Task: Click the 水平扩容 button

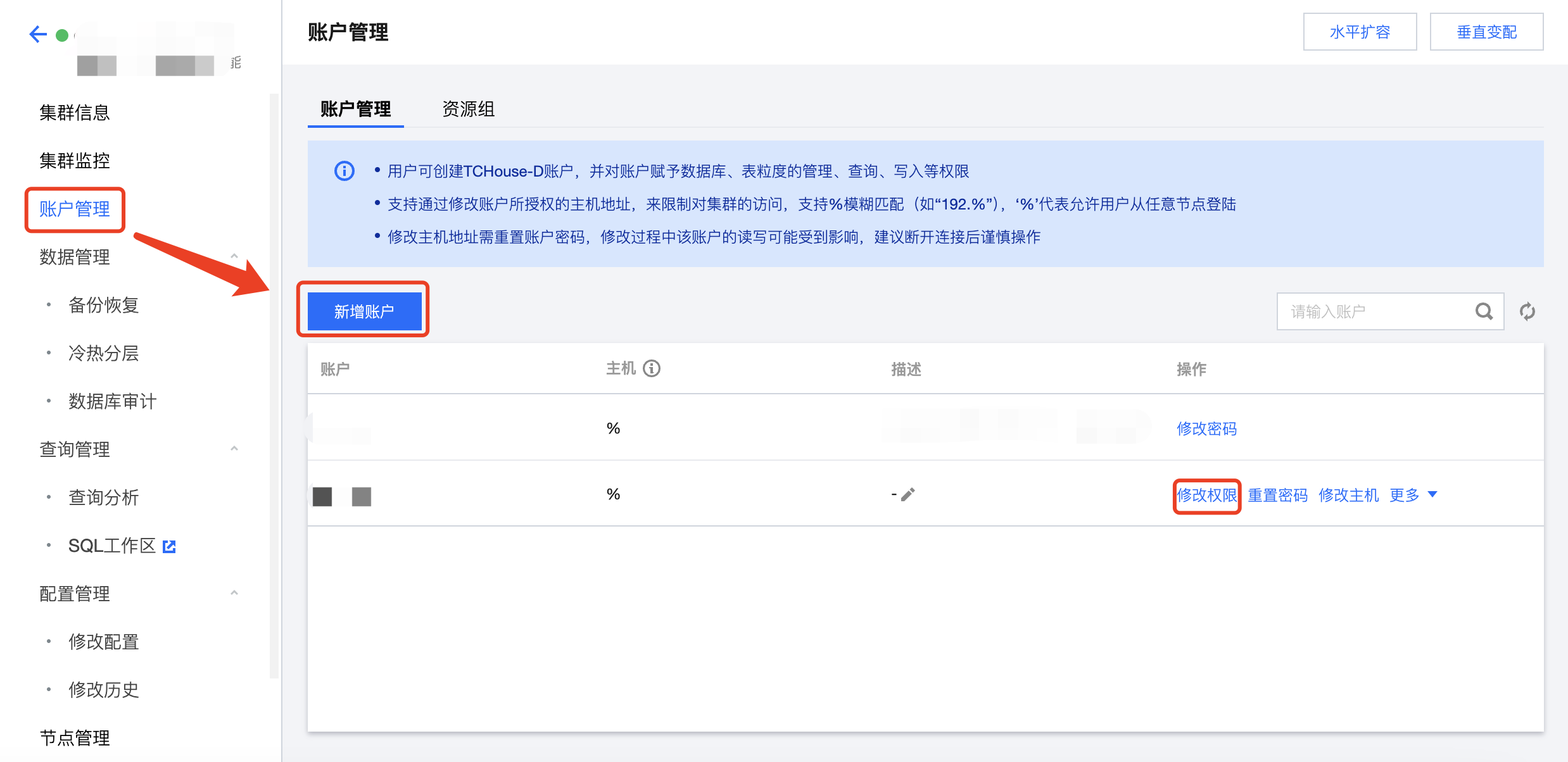Action: [1359, 32]
